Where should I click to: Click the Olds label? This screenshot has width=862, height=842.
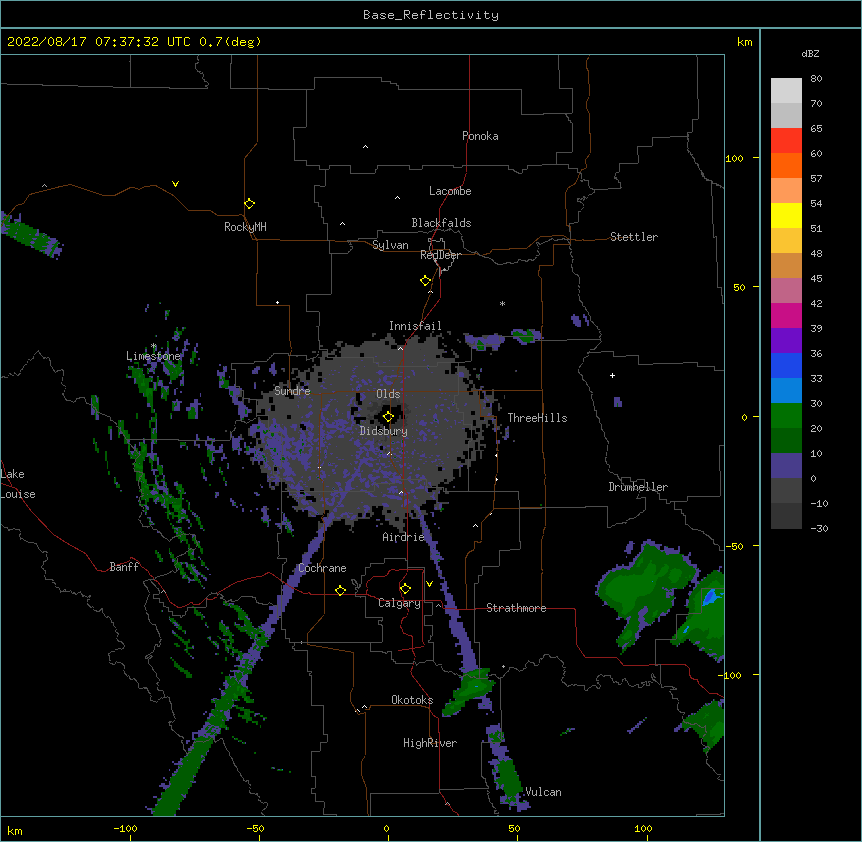pos(388,394)
